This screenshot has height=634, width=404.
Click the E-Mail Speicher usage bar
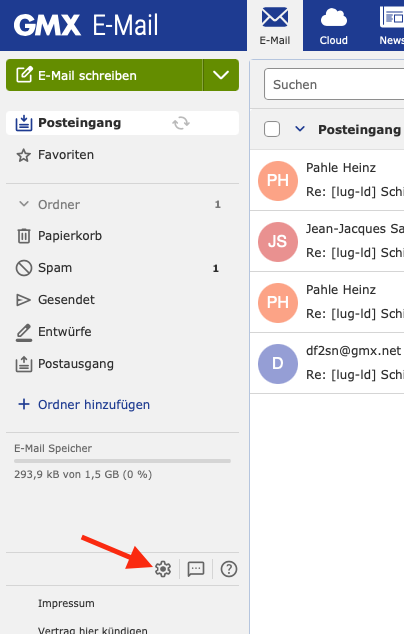point(122,461)
